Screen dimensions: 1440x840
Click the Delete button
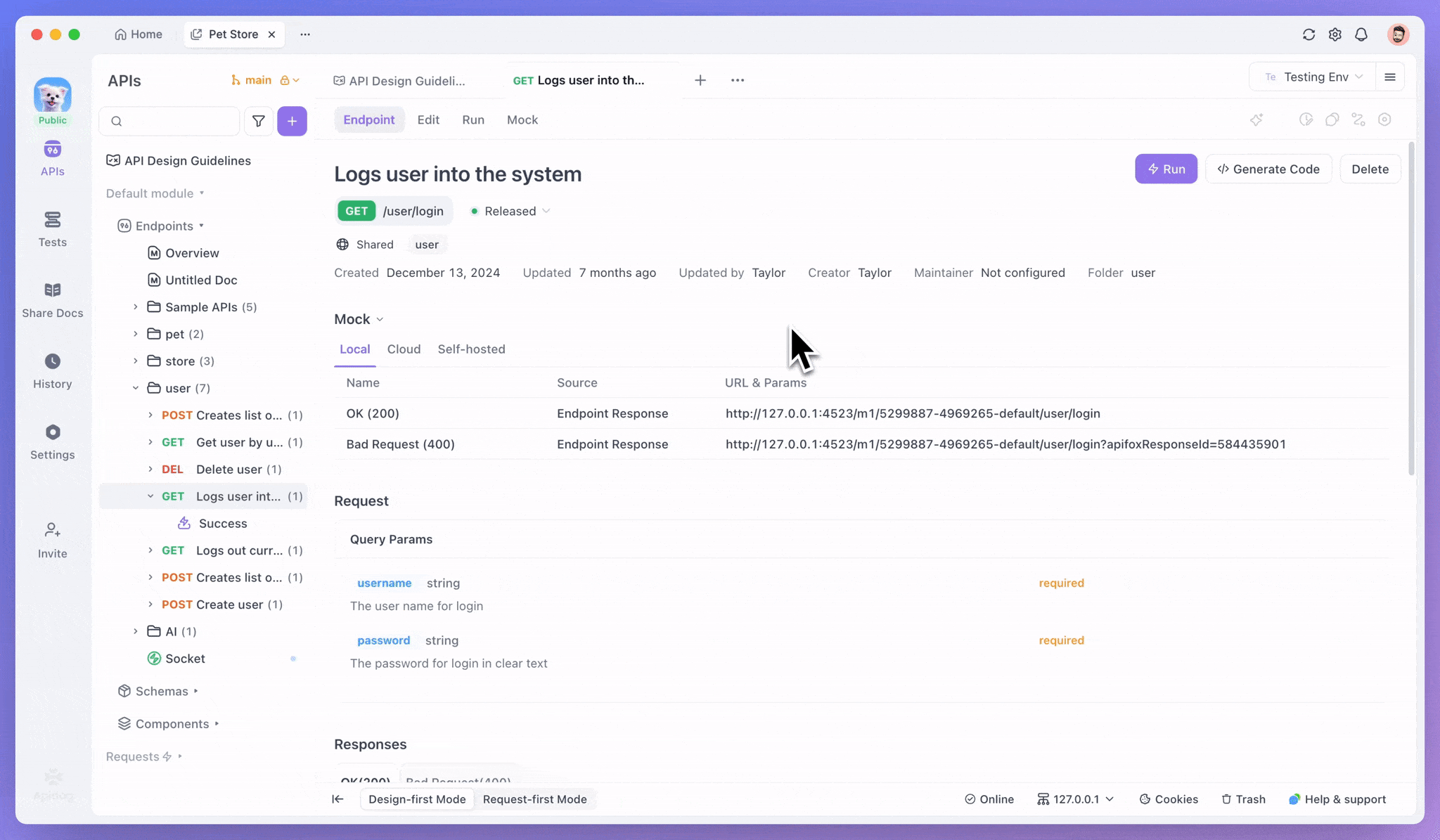click(1370, 169)
